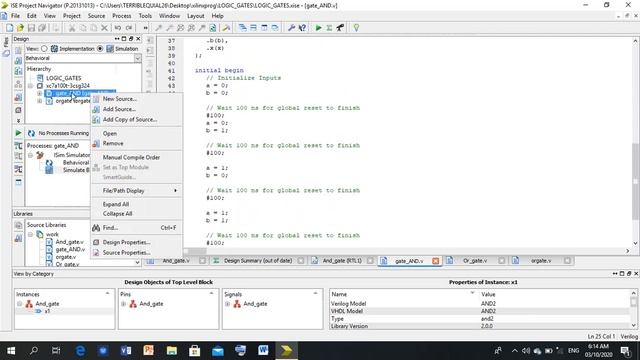Choose Manual Compile Order menu entry
Viewport: 640px width, 360px height.
coord(136,157)
